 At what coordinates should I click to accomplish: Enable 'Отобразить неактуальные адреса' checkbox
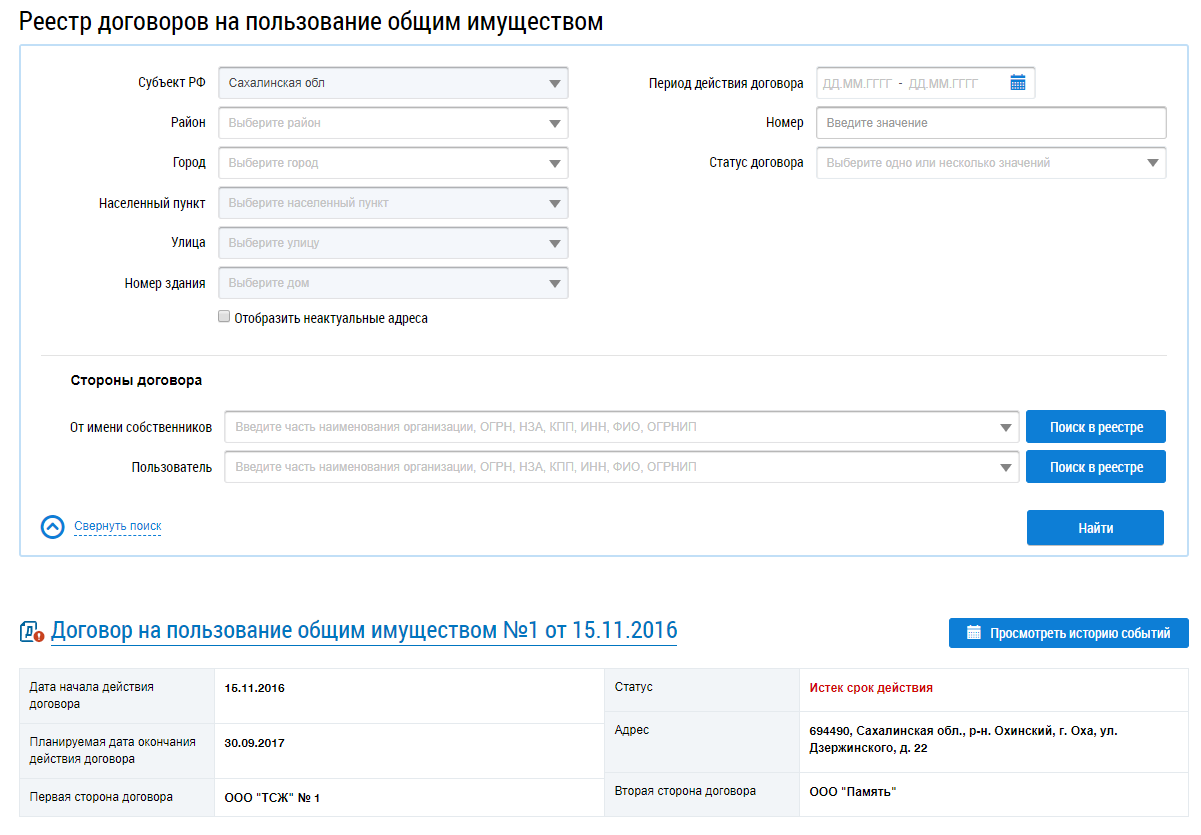click(224, 317)
